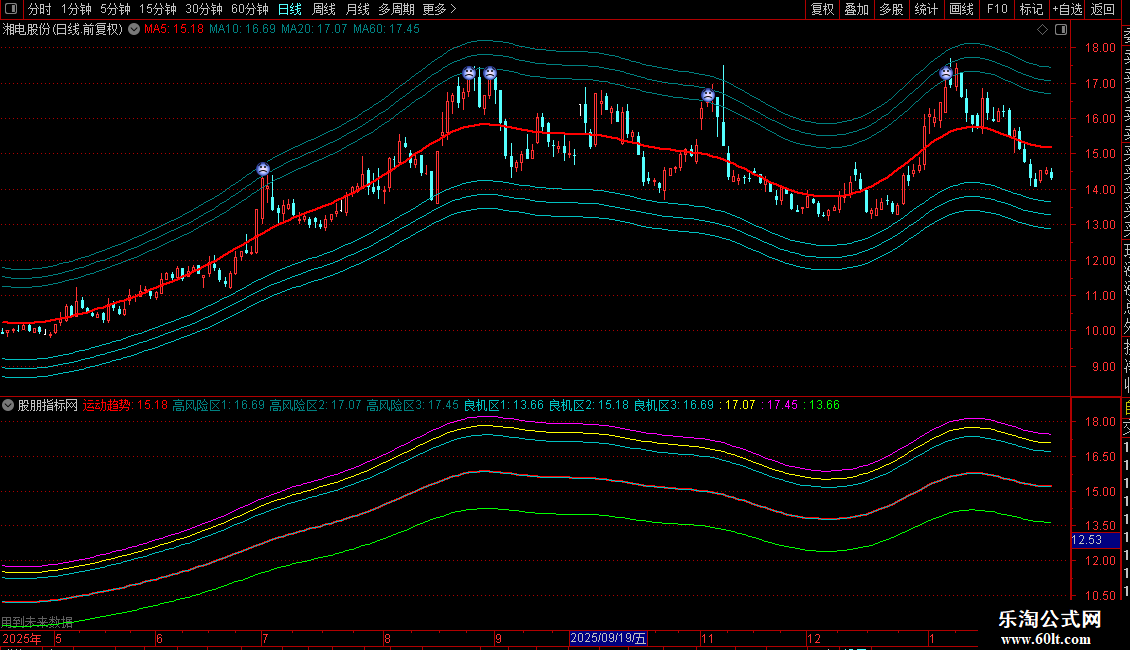The height and width of the screenshot is (650, 1130).
Task: Click the 用到未来数据 notice at the bottom left
Action: coord(37,622)
